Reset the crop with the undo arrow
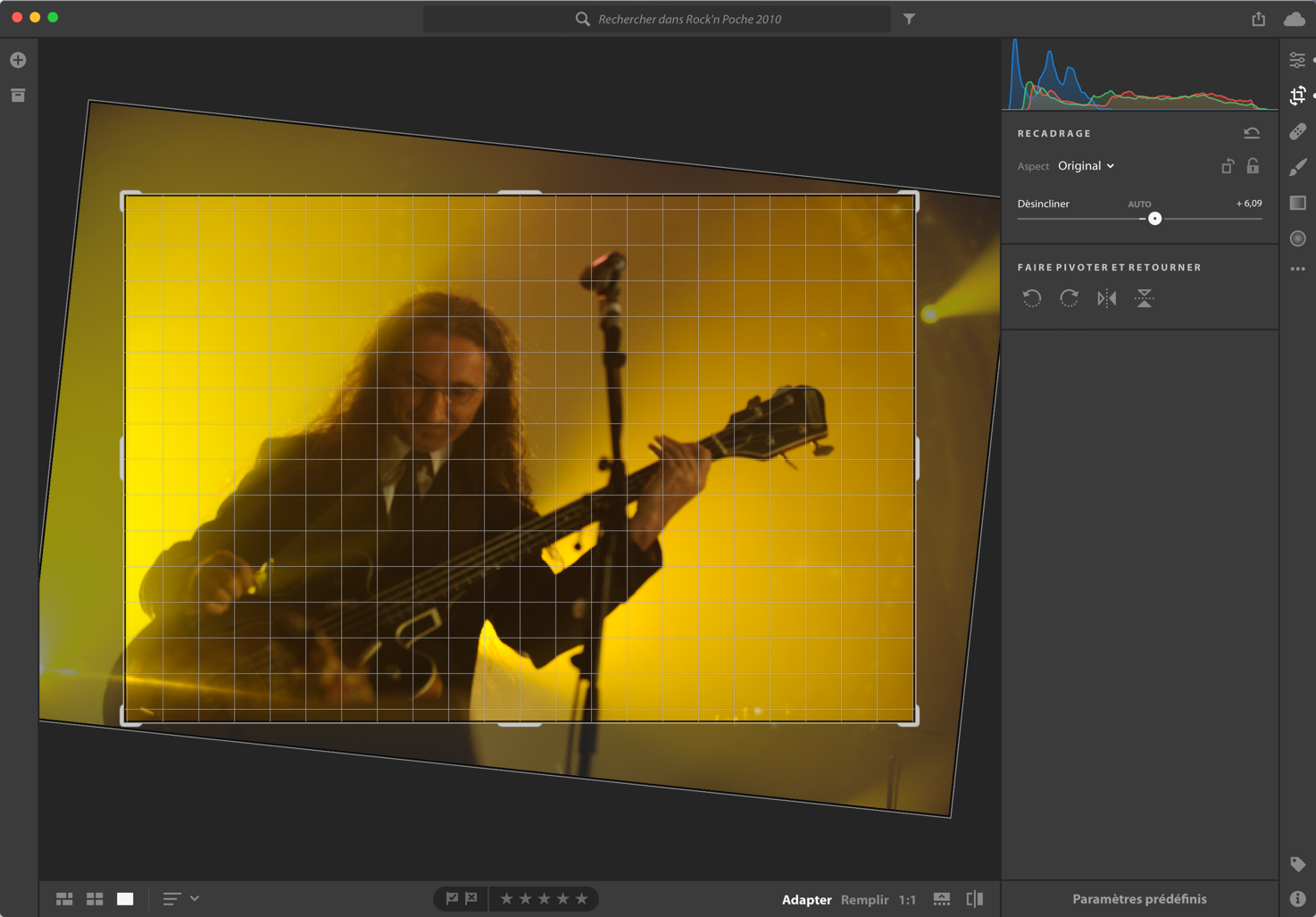The image size is (1316, 917). coord(1252,133)
